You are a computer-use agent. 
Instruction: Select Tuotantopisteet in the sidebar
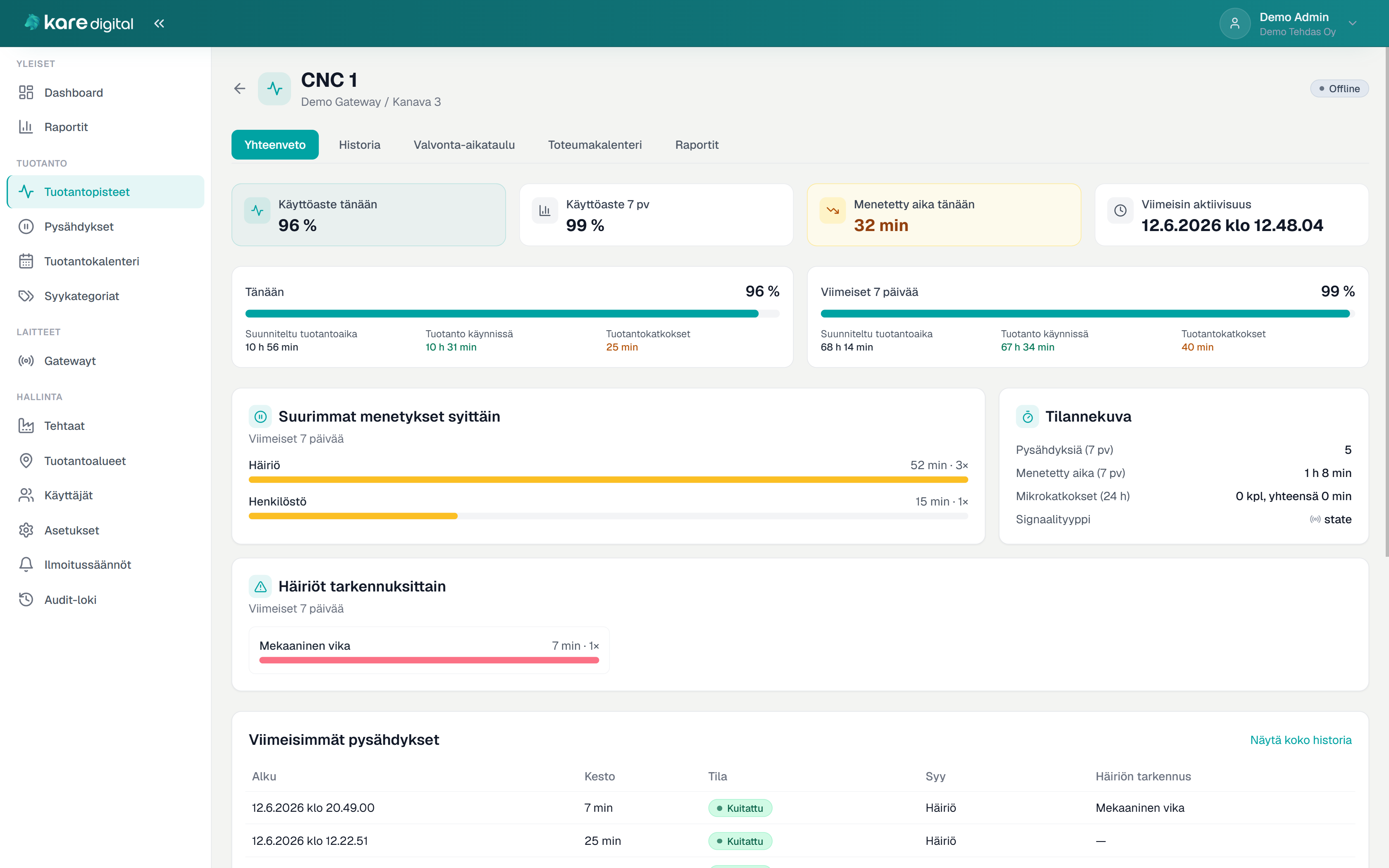[105, 192]
